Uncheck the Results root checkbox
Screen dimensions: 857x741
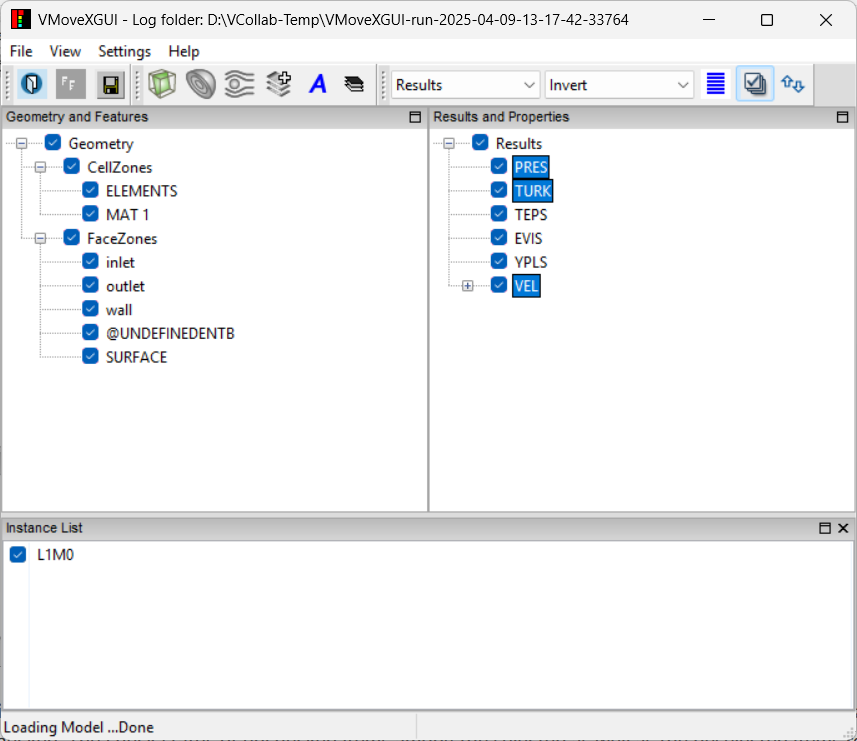pyautogui.click(x=480, y=143)
